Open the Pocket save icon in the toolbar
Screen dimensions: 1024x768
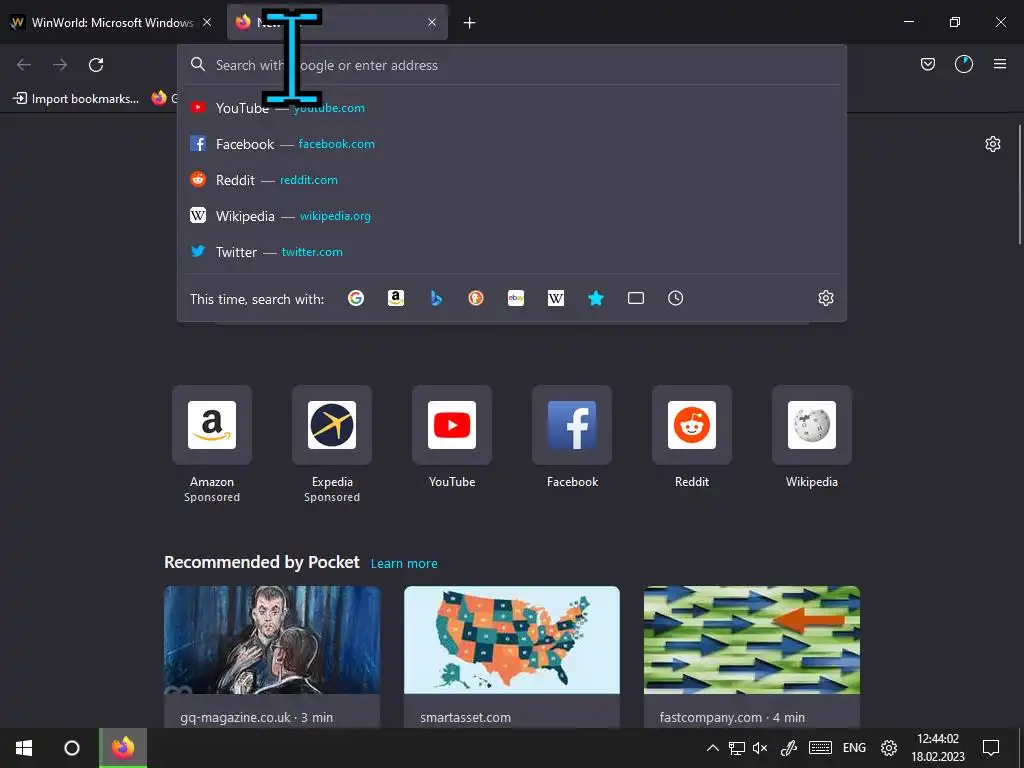point(927,64)
